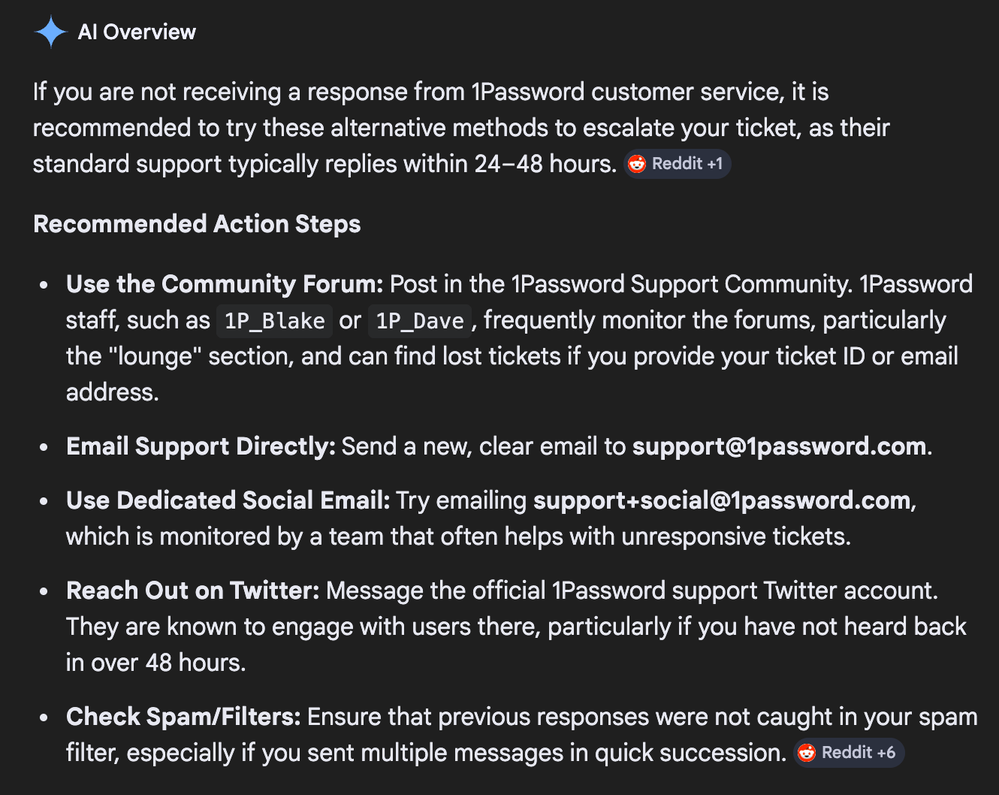Viewport: 999px width, 795px height.
Task: Click the "Use the Community Forum:" label
Action: click(x=225, y=285)
